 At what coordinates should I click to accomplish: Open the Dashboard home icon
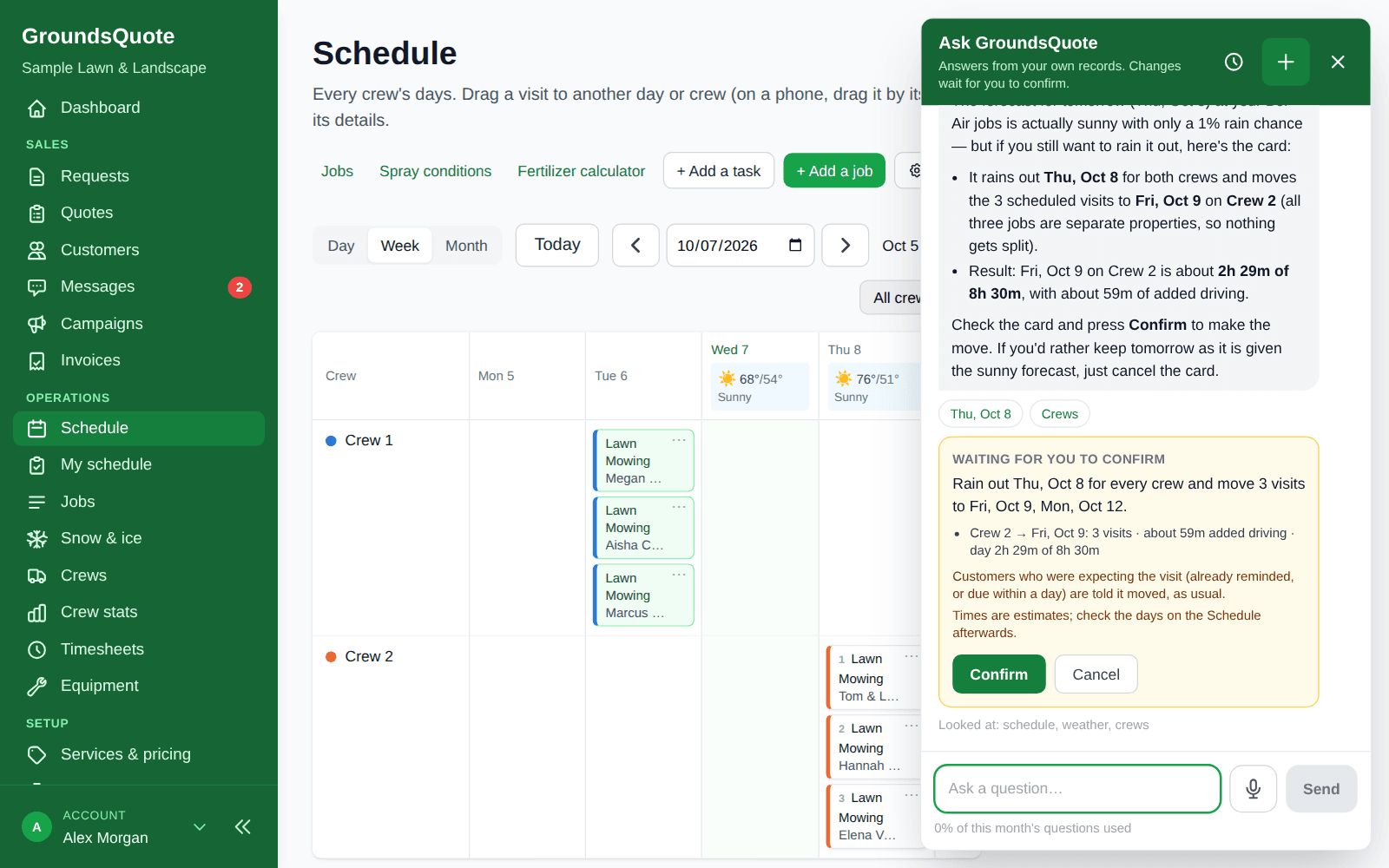tap(36, 108)
